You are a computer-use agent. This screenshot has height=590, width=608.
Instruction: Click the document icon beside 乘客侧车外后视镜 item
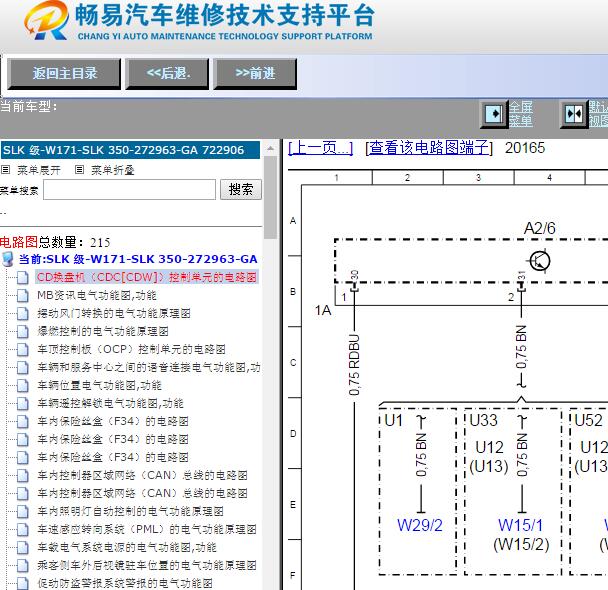click(22, 566)
